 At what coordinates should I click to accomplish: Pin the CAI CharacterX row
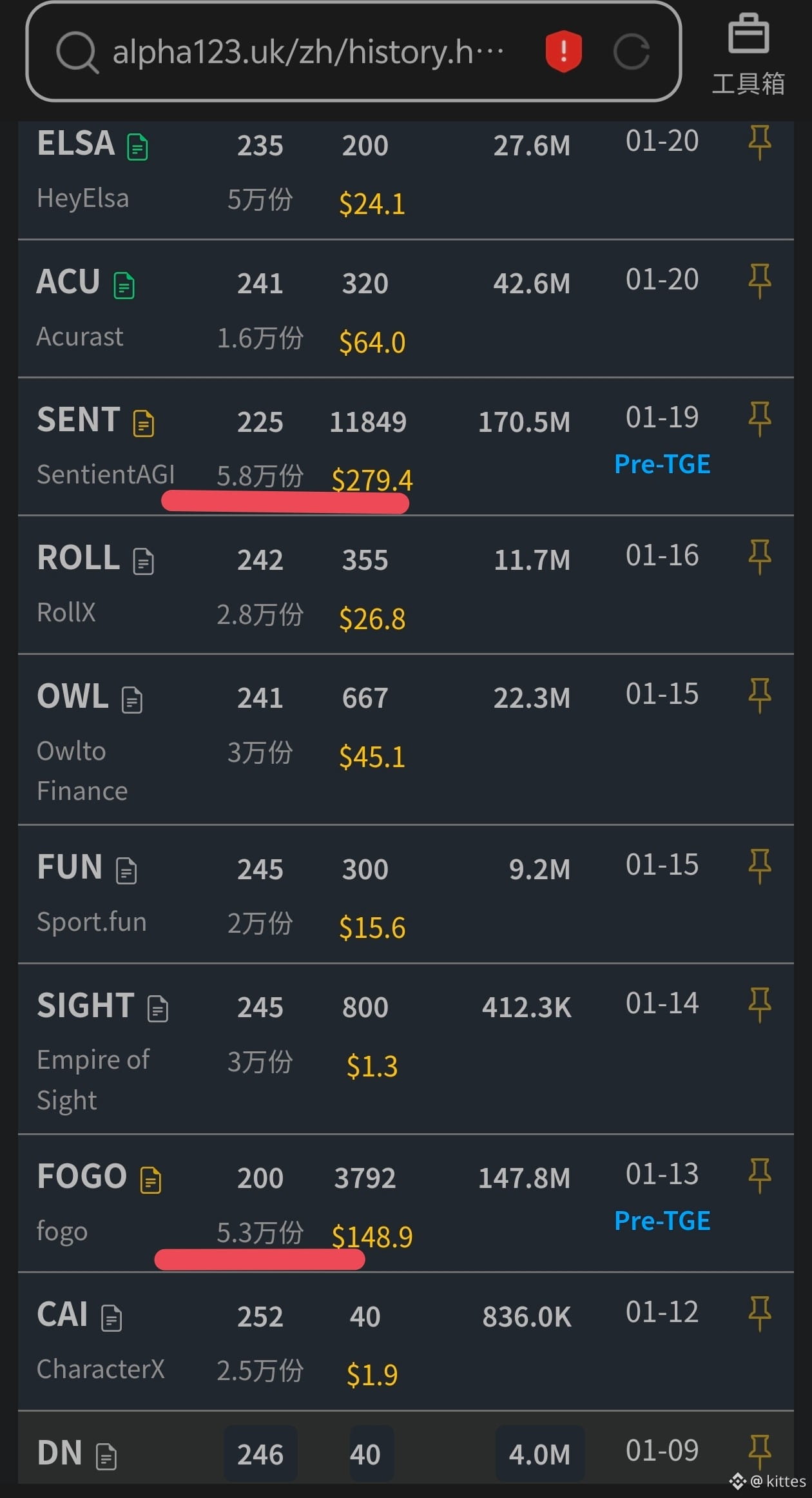760,1314
